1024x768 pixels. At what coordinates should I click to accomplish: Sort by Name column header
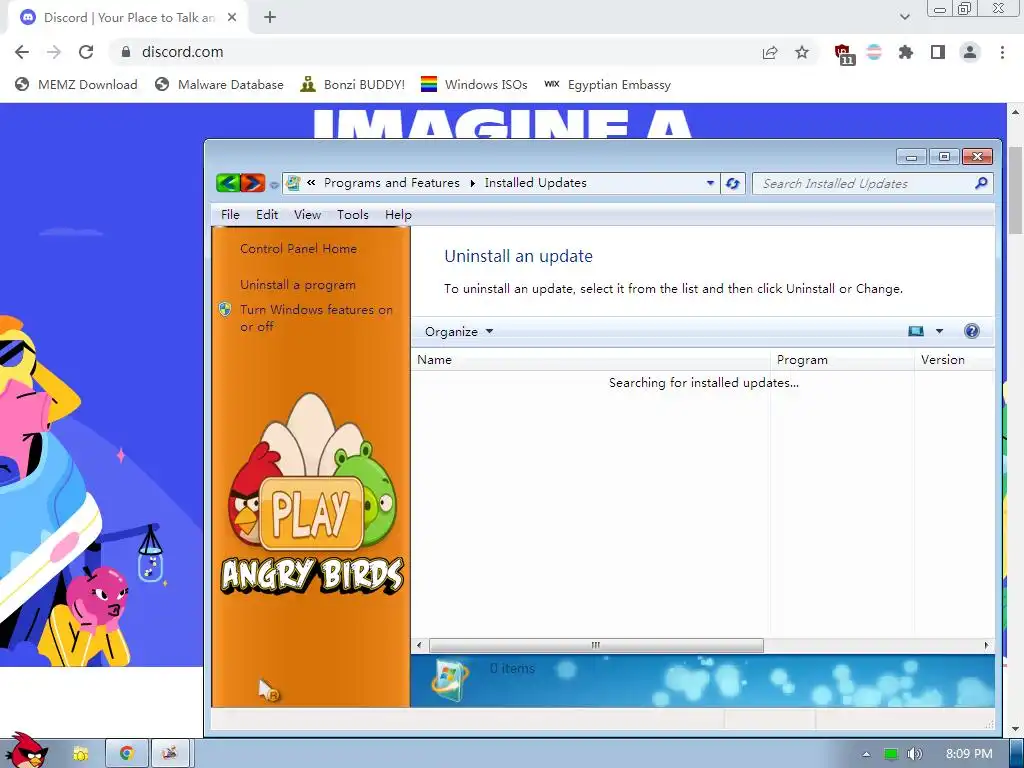[591, 360]
